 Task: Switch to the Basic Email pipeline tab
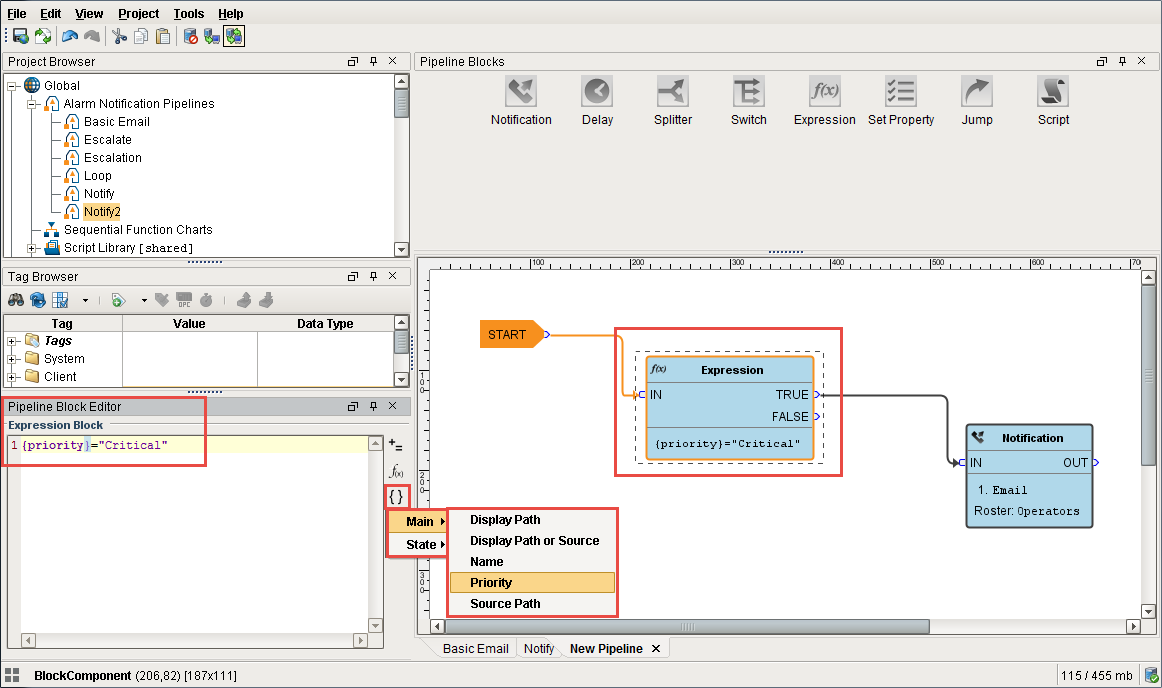[475, 649]
